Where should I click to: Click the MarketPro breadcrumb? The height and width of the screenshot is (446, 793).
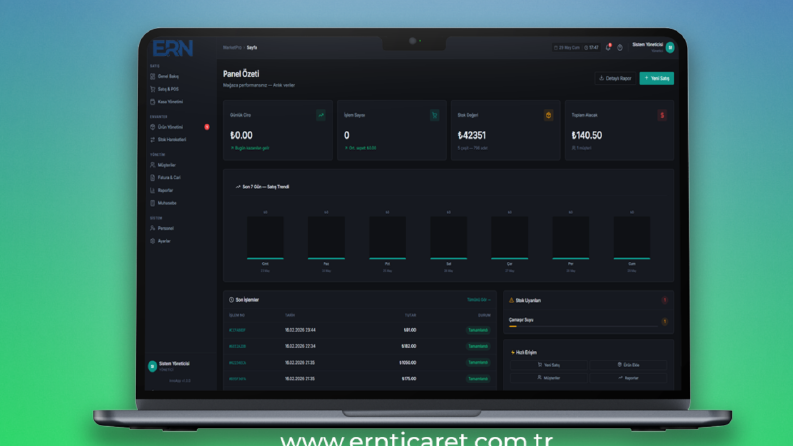click(x=232, y=48)
